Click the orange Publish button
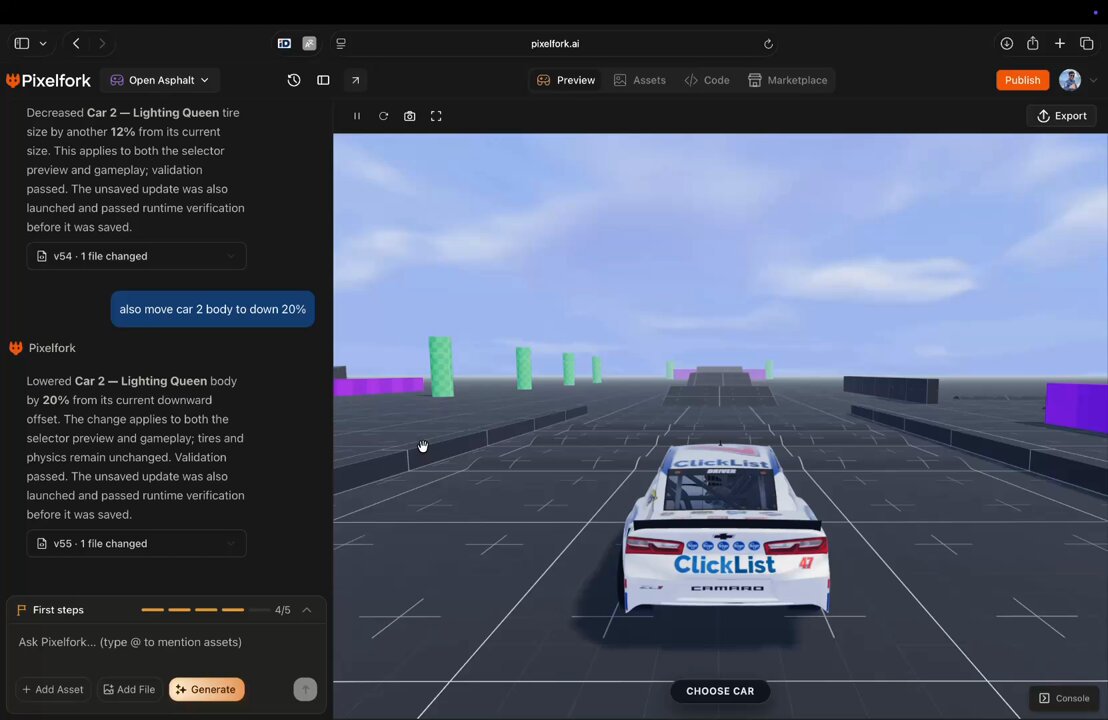Viewport: 1108px width, 720px height. [x=1022, y=81]
